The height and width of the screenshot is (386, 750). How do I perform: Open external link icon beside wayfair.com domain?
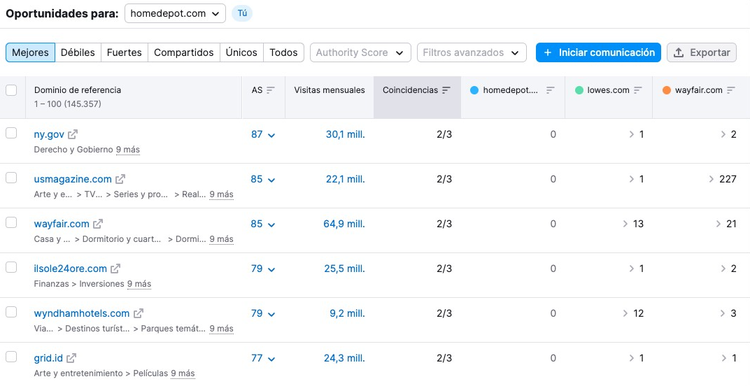(98, 224)
